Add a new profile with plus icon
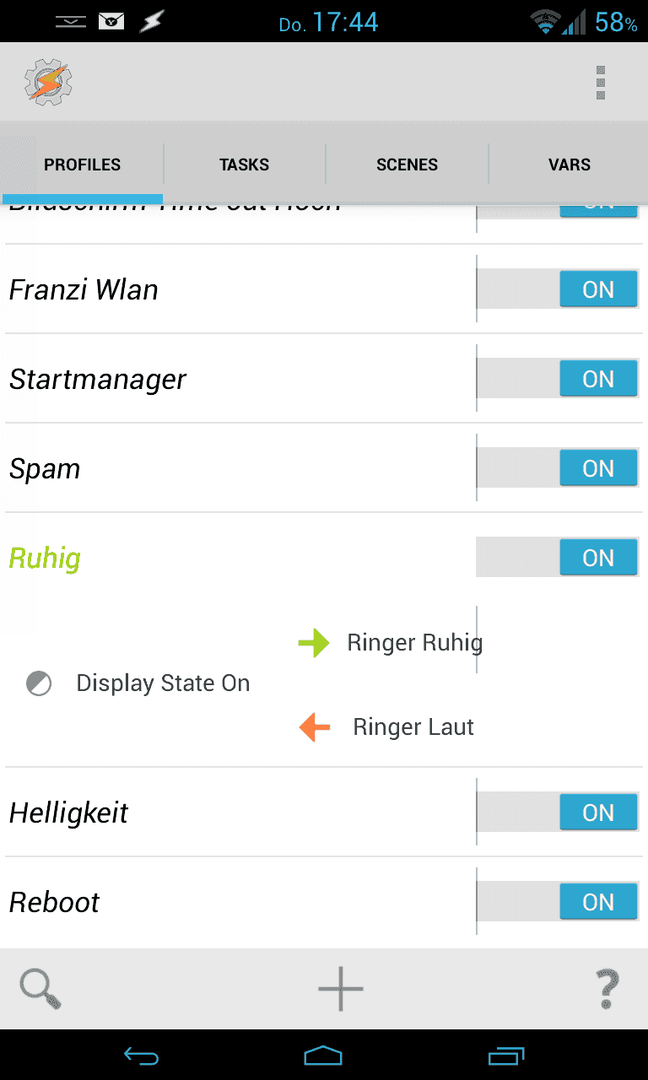 click(340, 988)
